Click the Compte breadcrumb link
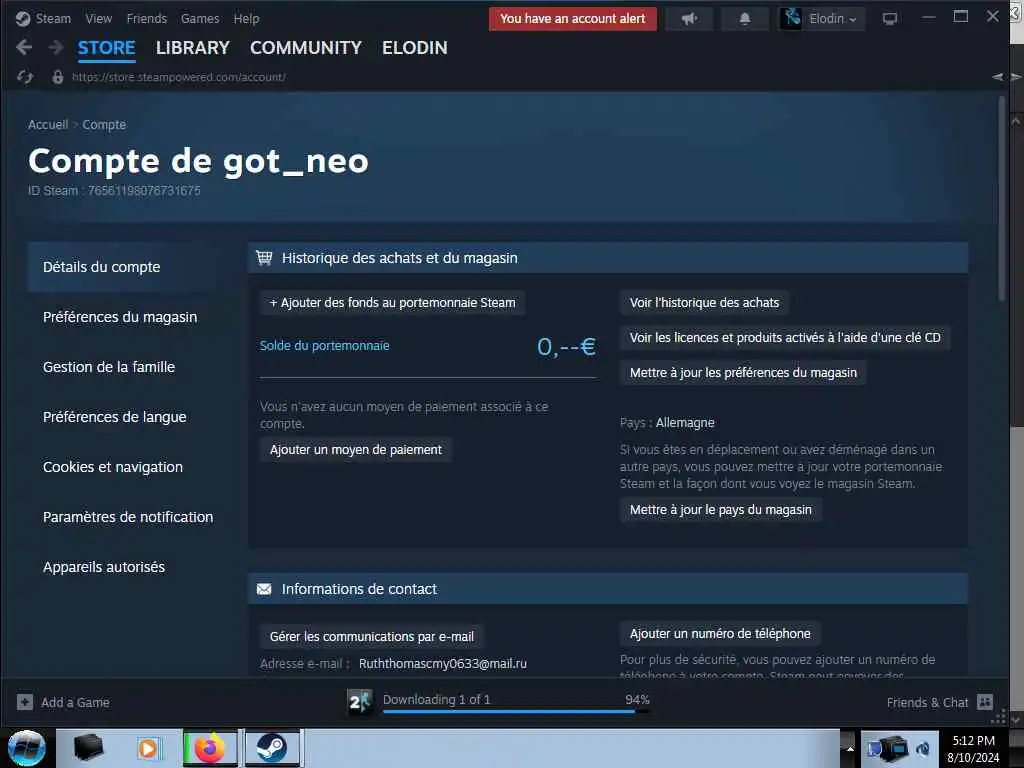The width and height of the screenshot is (1024, 768). tap(104, 125)
